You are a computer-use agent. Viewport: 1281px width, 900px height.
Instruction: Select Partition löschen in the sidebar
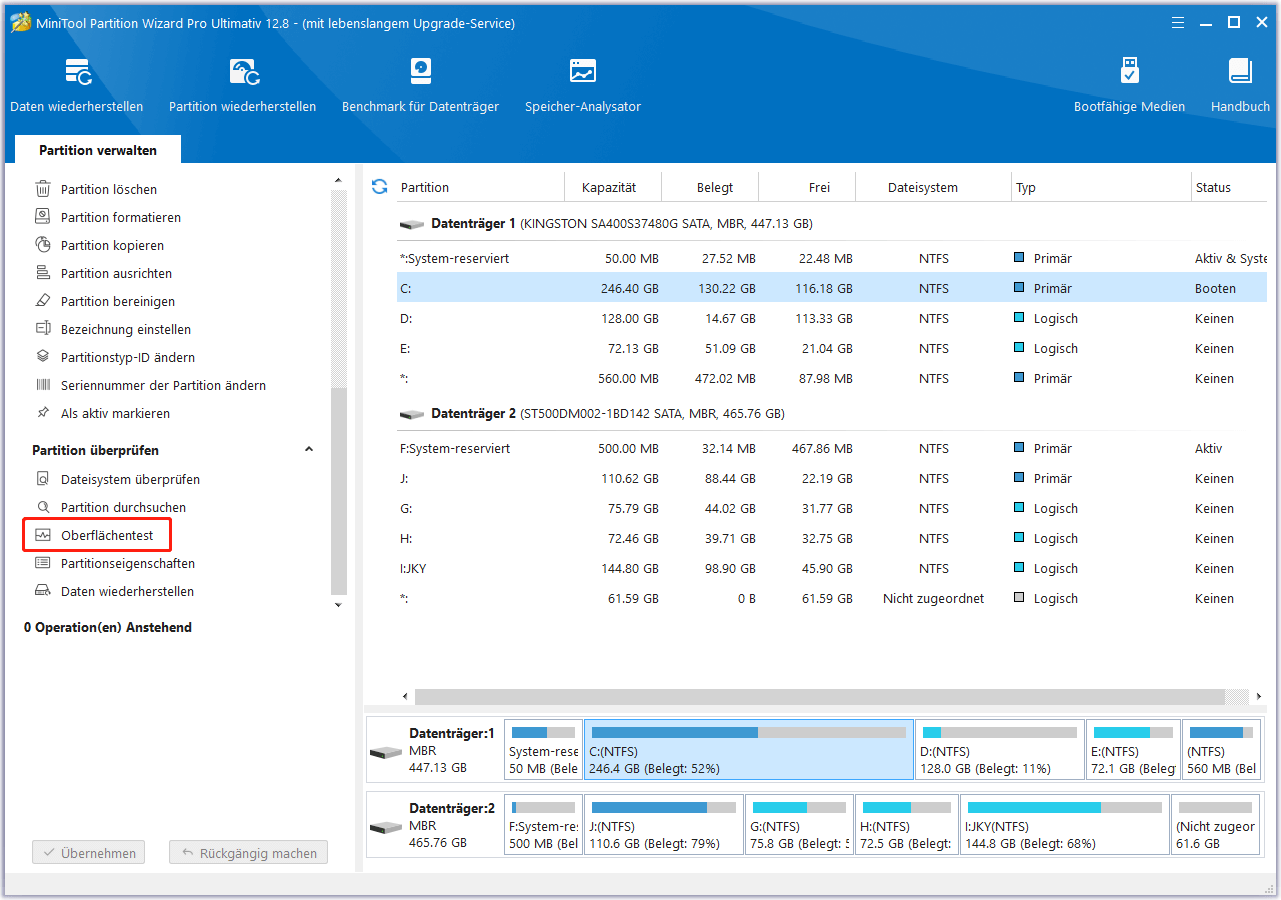[108, 189]
